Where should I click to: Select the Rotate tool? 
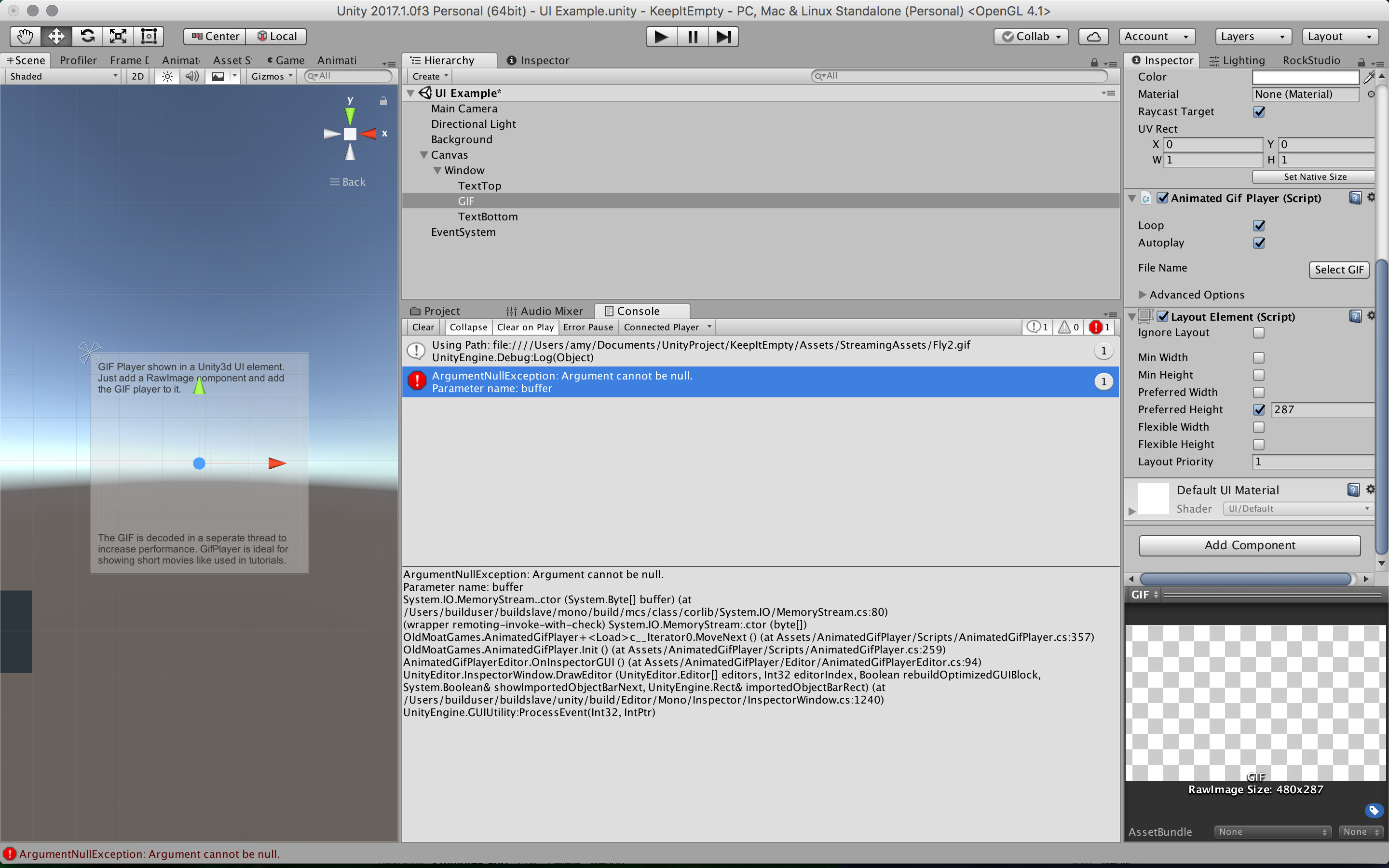click(87, 36)
